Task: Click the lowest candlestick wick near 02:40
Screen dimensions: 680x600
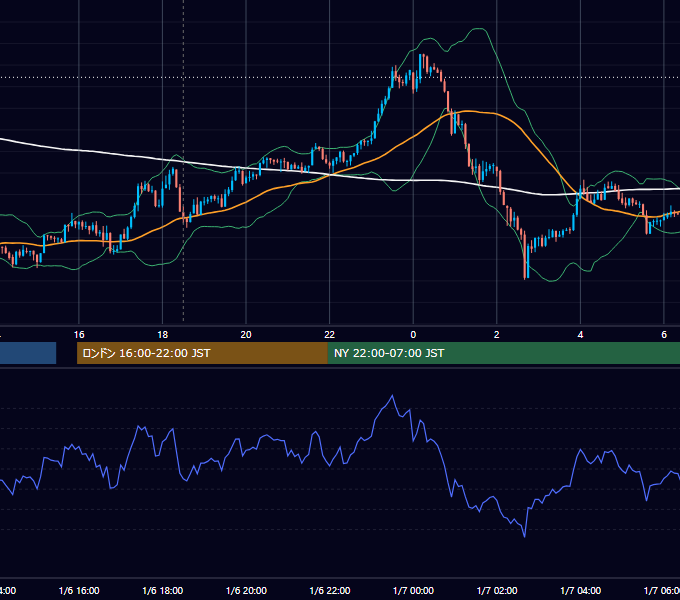Action: (x=525, y=277)
